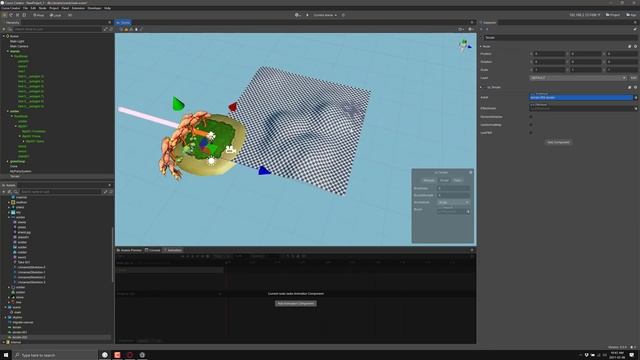640x360 pixels.
Task: Click the Node section gear icon
Action: coord(635,47)
